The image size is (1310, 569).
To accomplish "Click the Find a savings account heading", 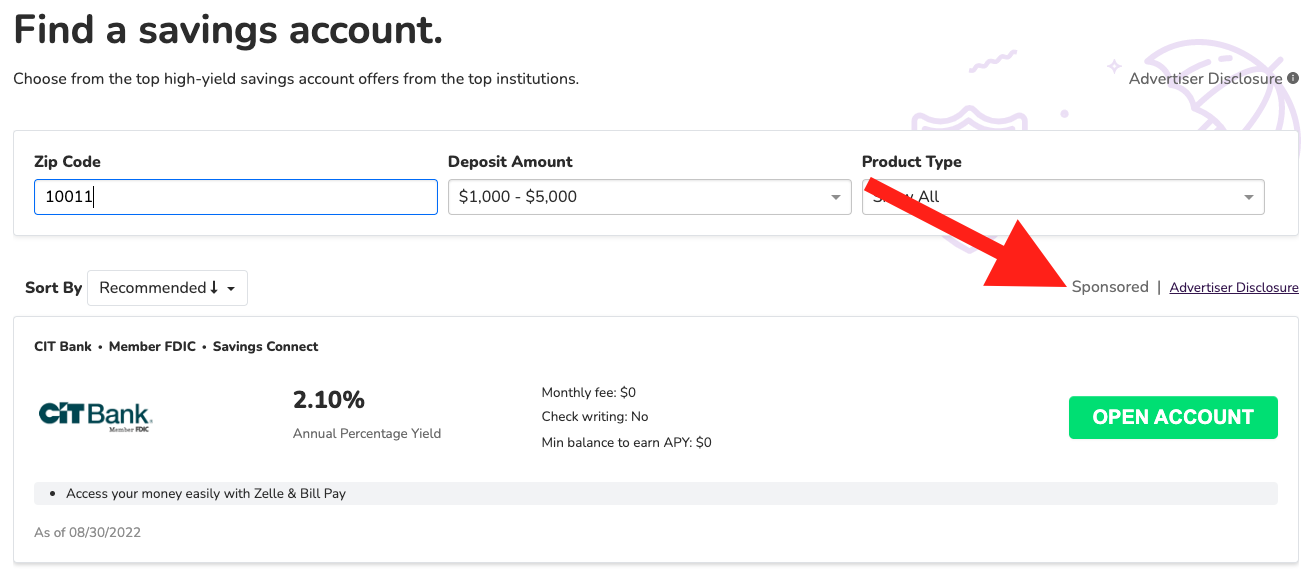I will point(228,30).
